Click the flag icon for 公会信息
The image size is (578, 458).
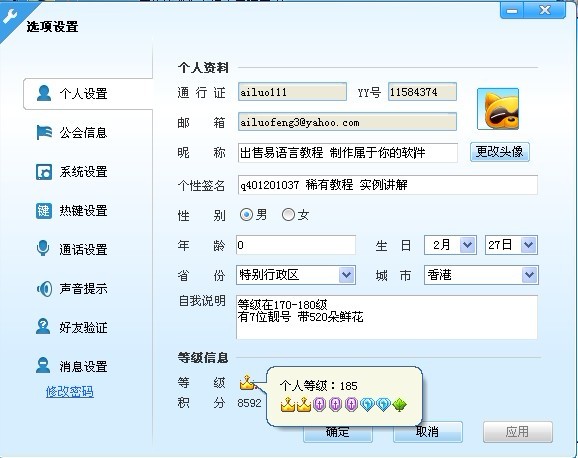coord(44,132)
